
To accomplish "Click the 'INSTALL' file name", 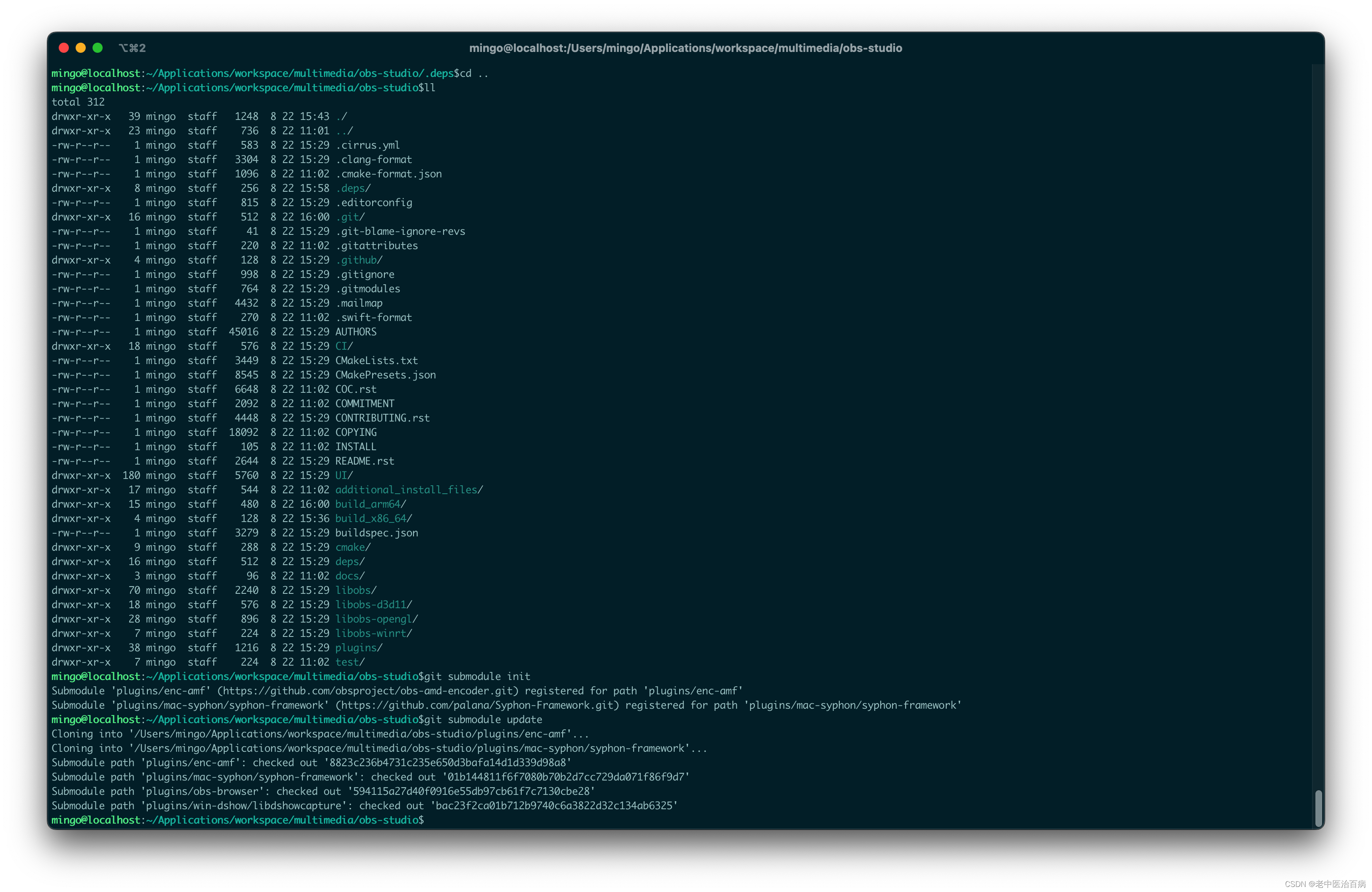I will pos(356,447).
